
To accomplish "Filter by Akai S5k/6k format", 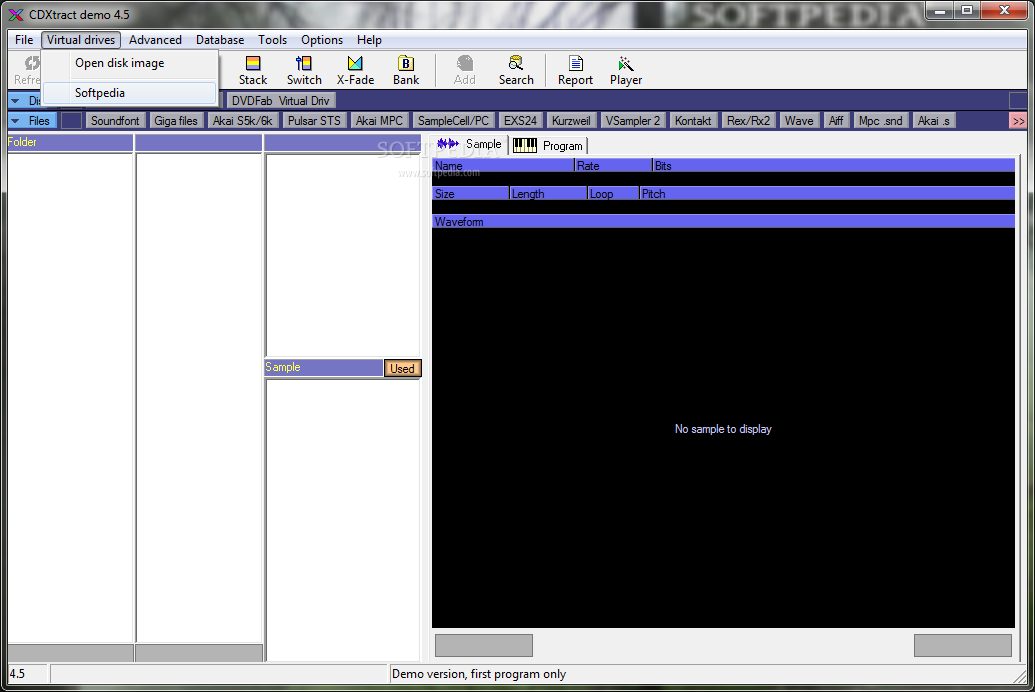I will [x=242, y=121].
